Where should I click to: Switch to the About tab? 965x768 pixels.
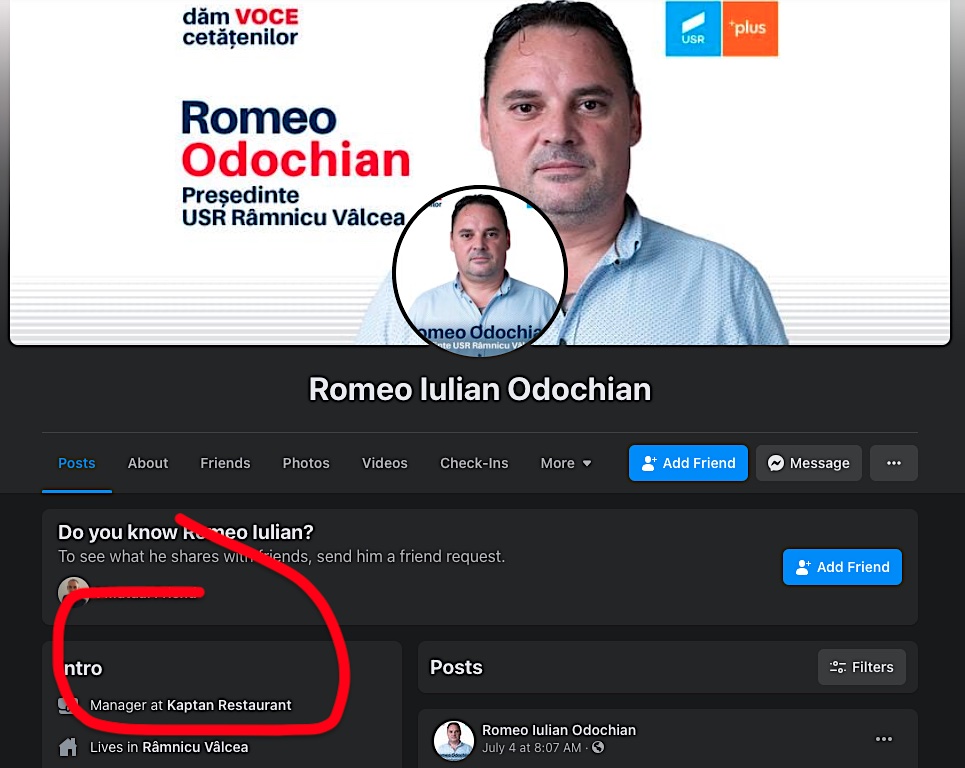tap(148, 463)
